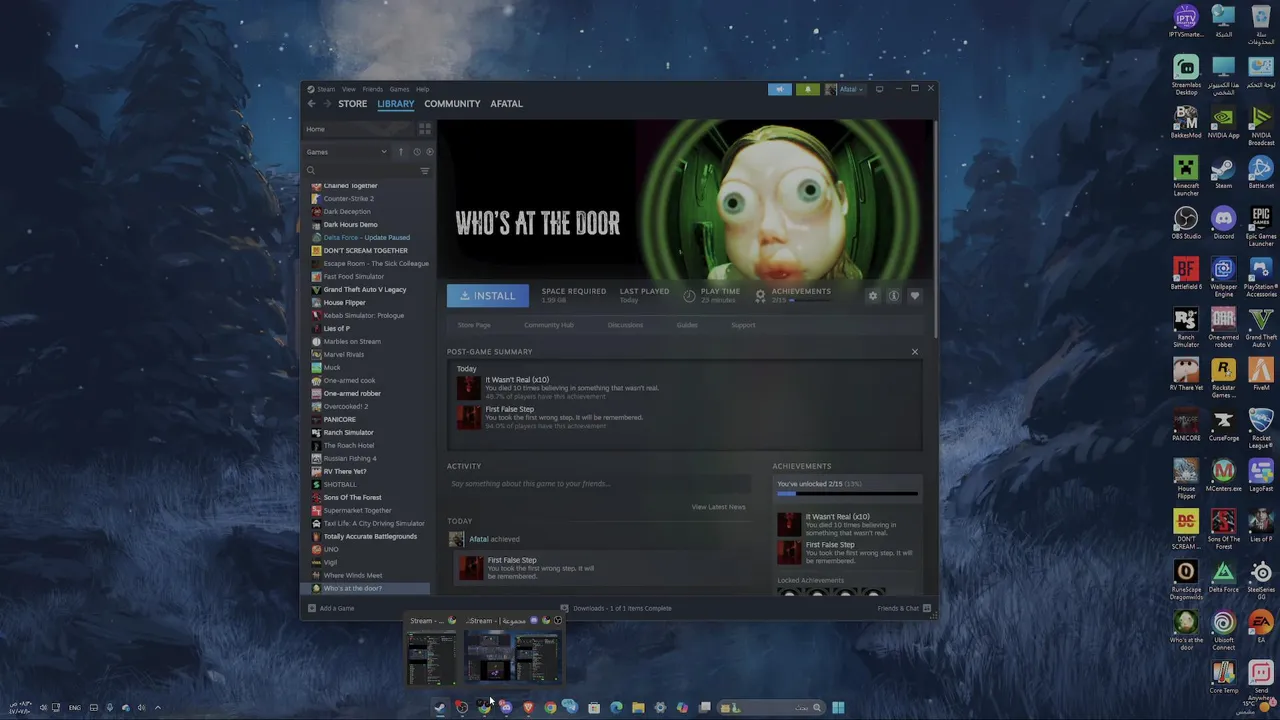
Task: Open the Minecraft Launcher desktop icon
Action: [x=1186, y=175]
